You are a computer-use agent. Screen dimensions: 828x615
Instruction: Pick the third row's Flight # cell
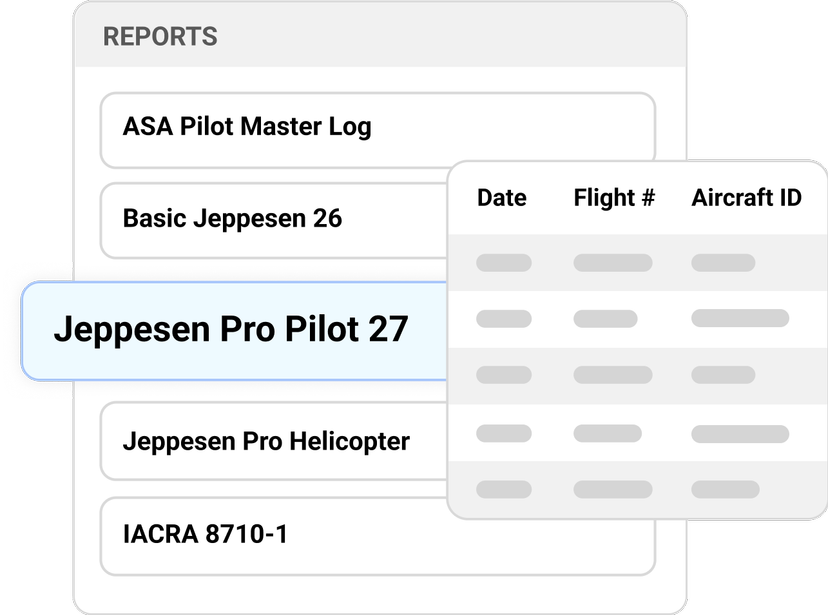tap(613, 375)
